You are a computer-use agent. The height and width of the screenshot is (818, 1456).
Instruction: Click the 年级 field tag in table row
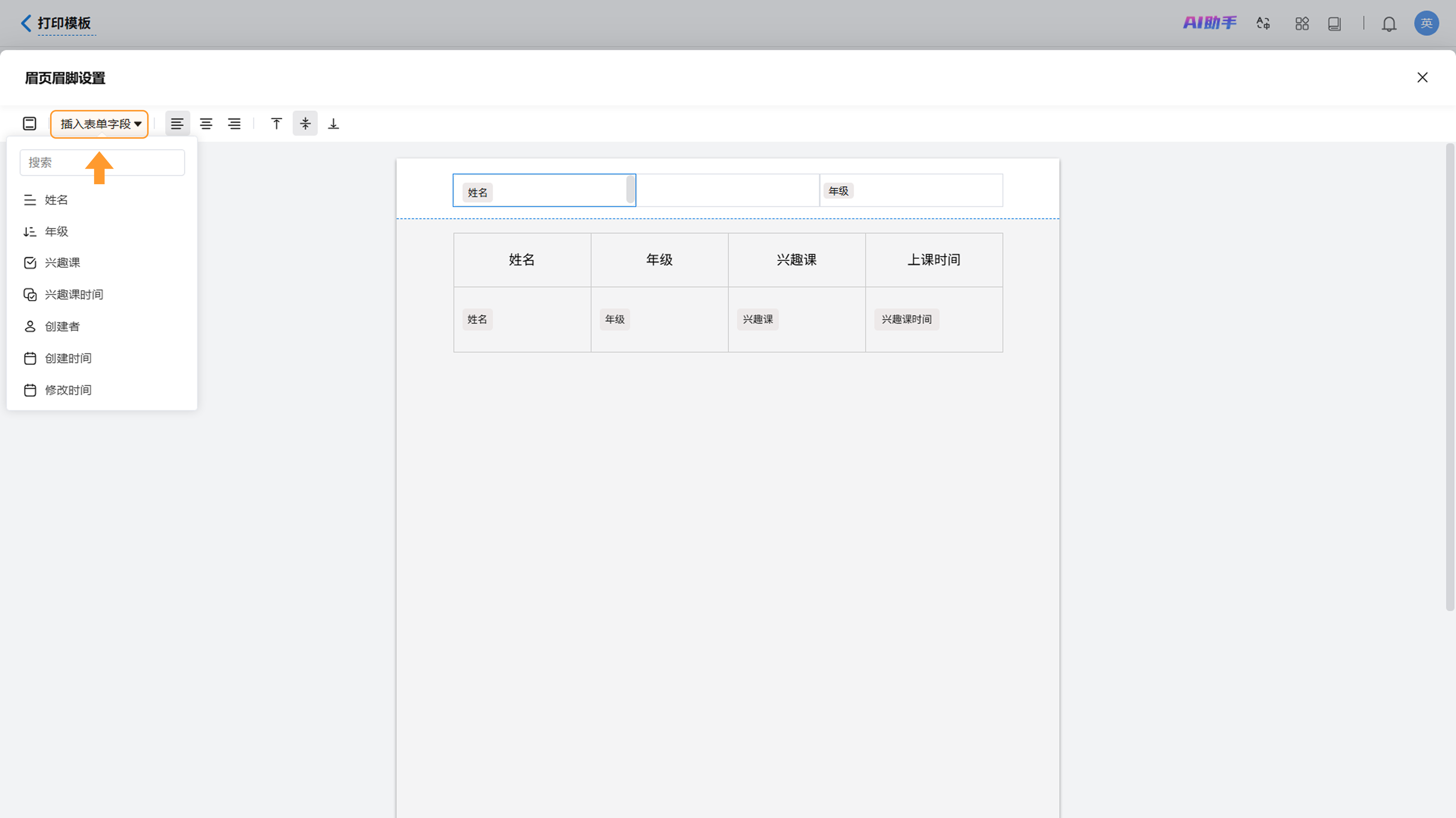click(615, 320)
